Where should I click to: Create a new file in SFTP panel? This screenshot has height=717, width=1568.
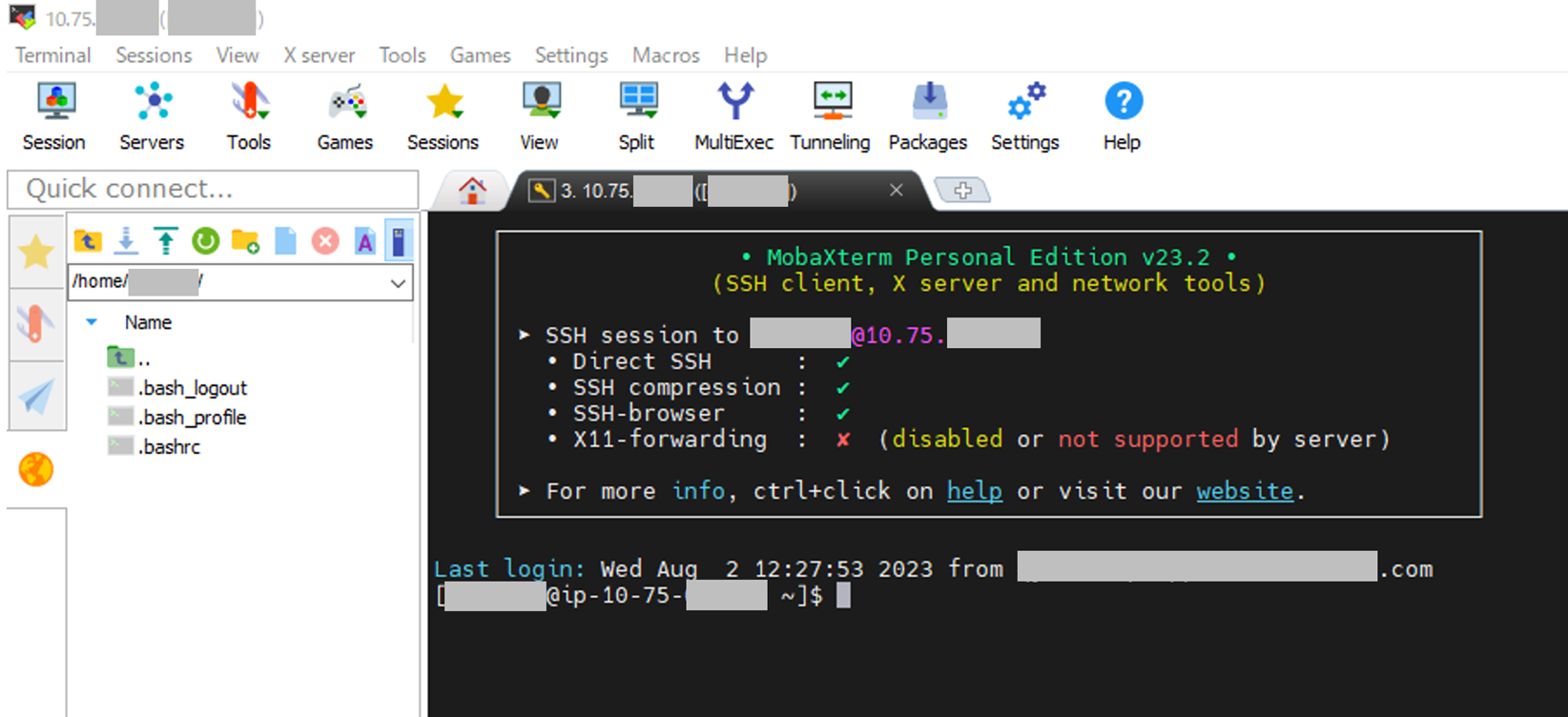pyautogui.click(x=285, y=241)
